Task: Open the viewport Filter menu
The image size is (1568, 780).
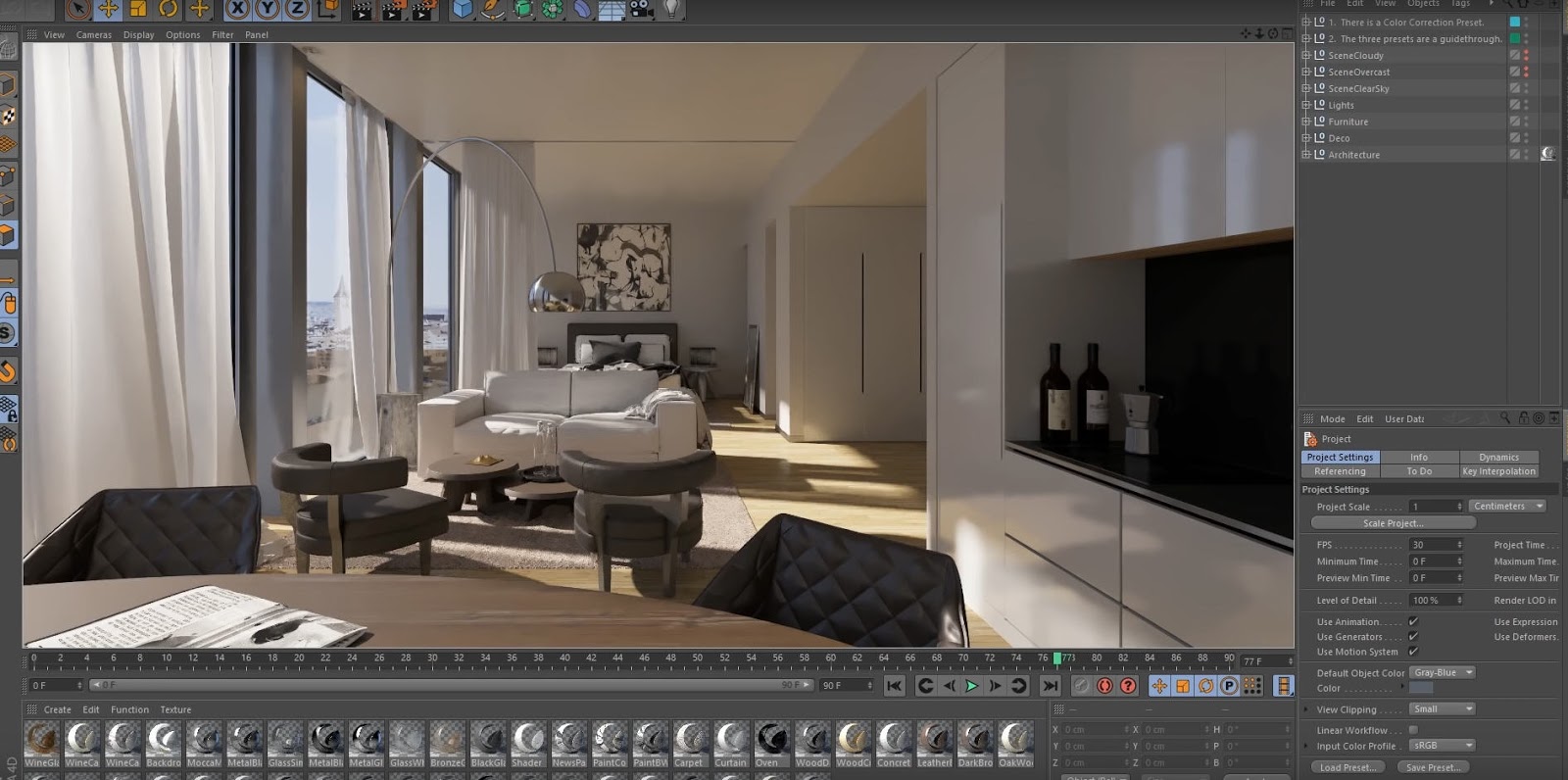Action: click(222, 35)
